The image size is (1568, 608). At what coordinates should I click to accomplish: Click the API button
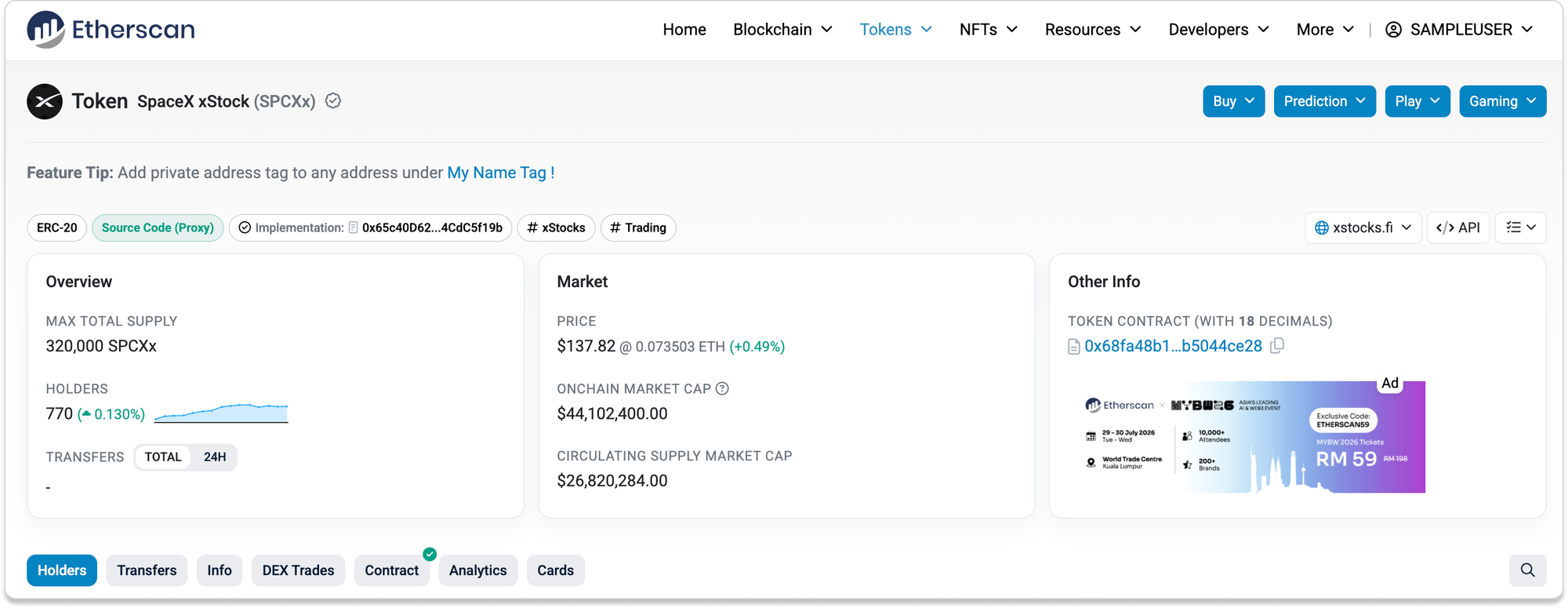point(1458,228)
